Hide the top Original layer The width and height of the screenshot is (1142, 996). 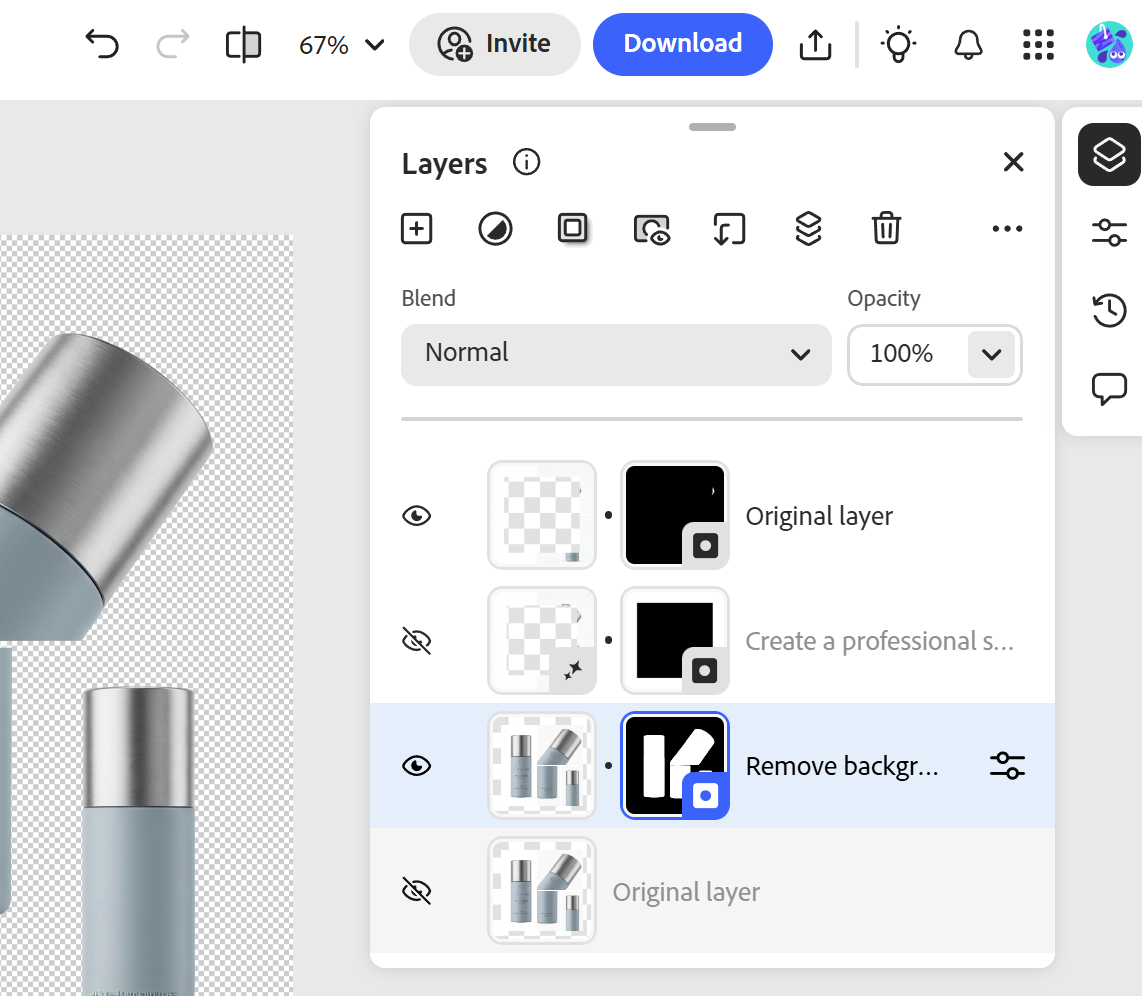click(x=416, y=516)
